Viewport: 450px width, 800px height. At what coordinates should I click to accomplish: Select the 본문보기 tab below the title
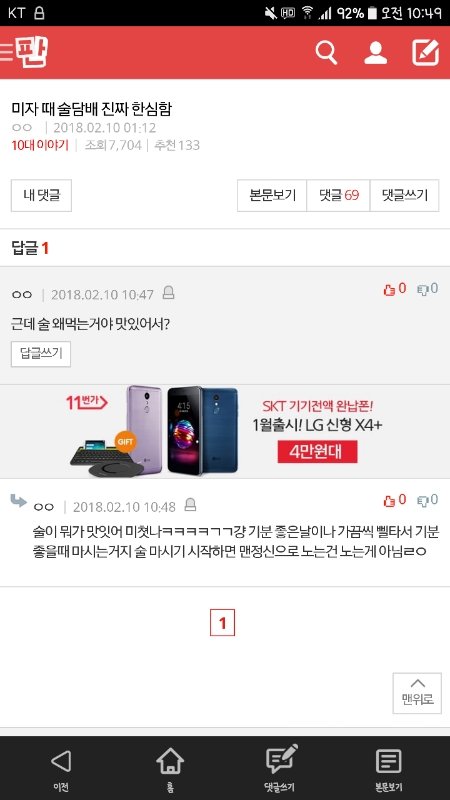[x=272, y=195]
